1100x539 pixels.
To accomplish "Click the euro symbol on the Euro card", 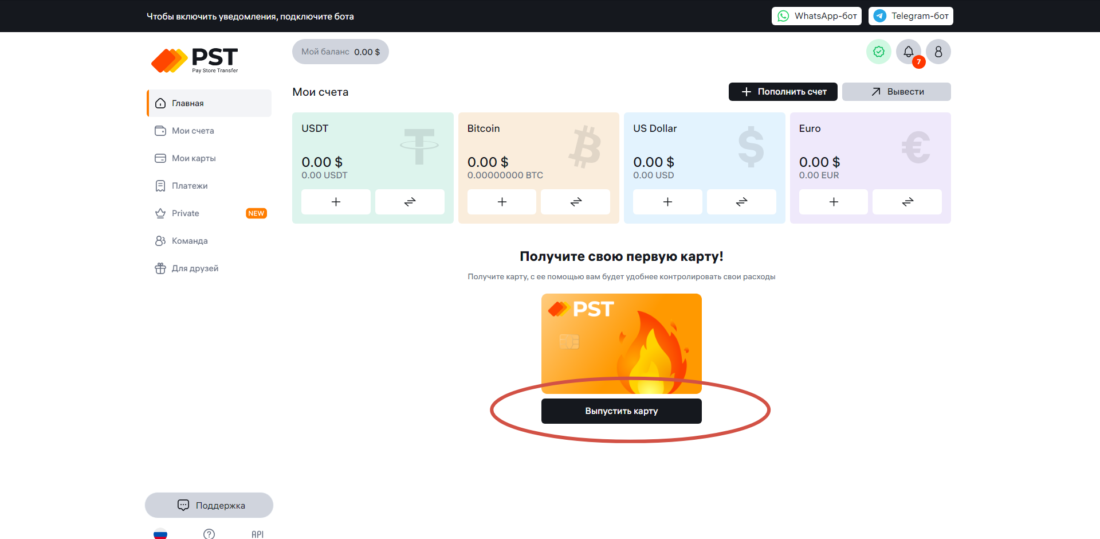I will (915, 147).
